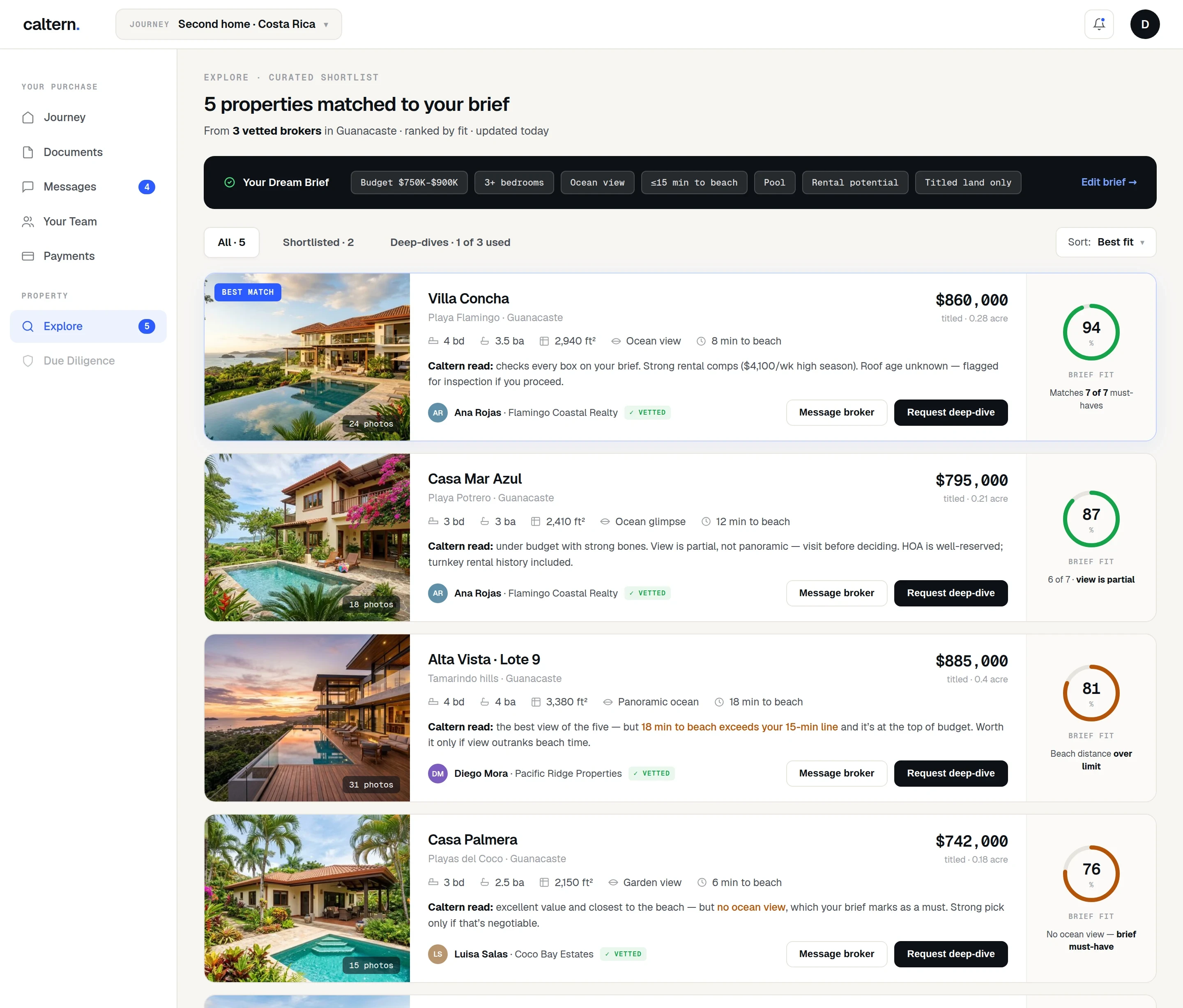Click the Journey house icon in sidebar

click(x=28, y=117)
